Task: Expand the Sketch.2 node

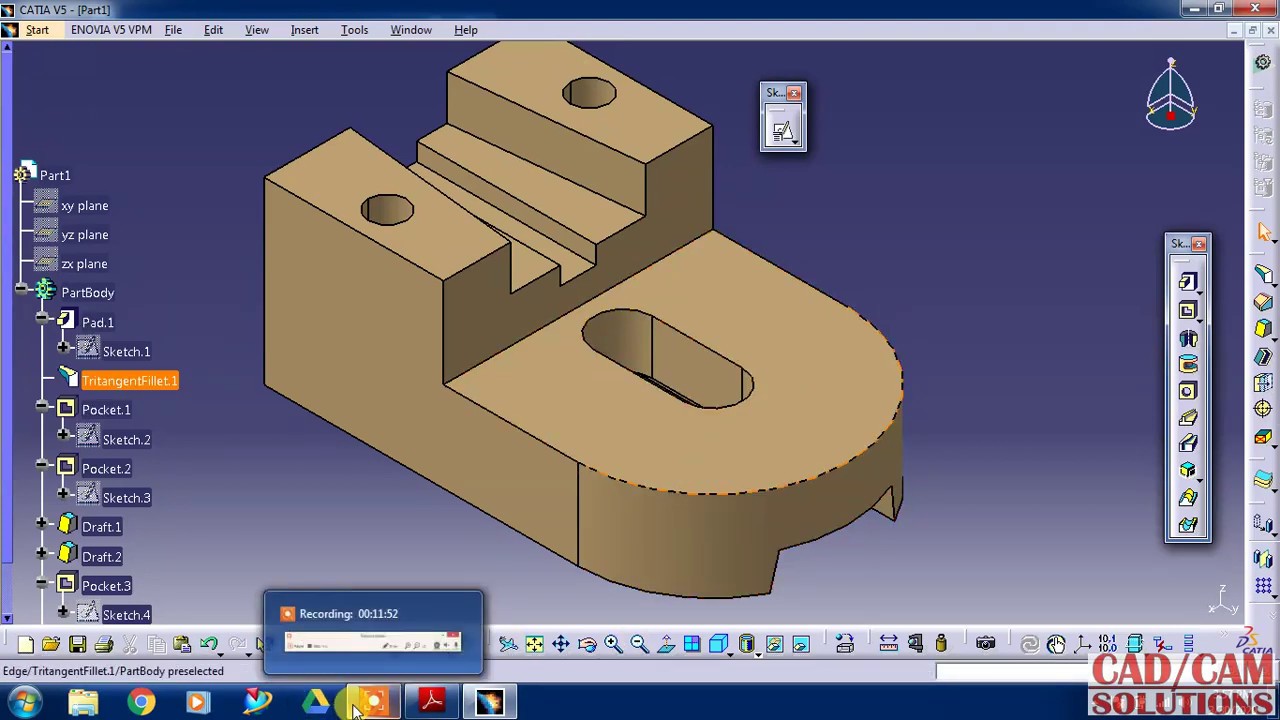Action: pyautogui.click(x=62, y=437)
